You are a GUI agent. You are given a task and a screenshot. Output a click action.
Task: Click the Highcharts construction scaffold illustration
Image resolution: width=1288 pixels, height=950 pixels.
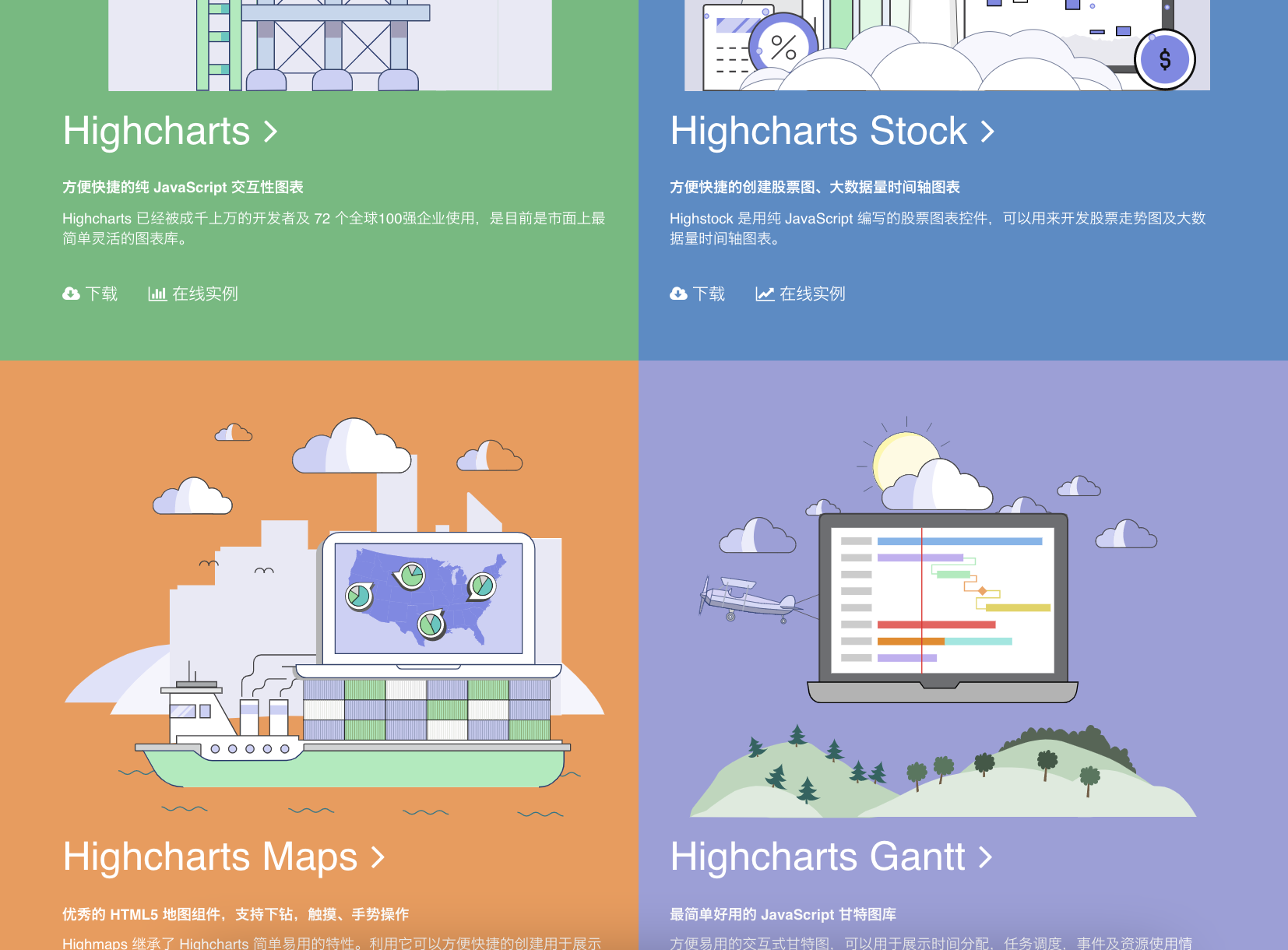[x=330, y=45]
